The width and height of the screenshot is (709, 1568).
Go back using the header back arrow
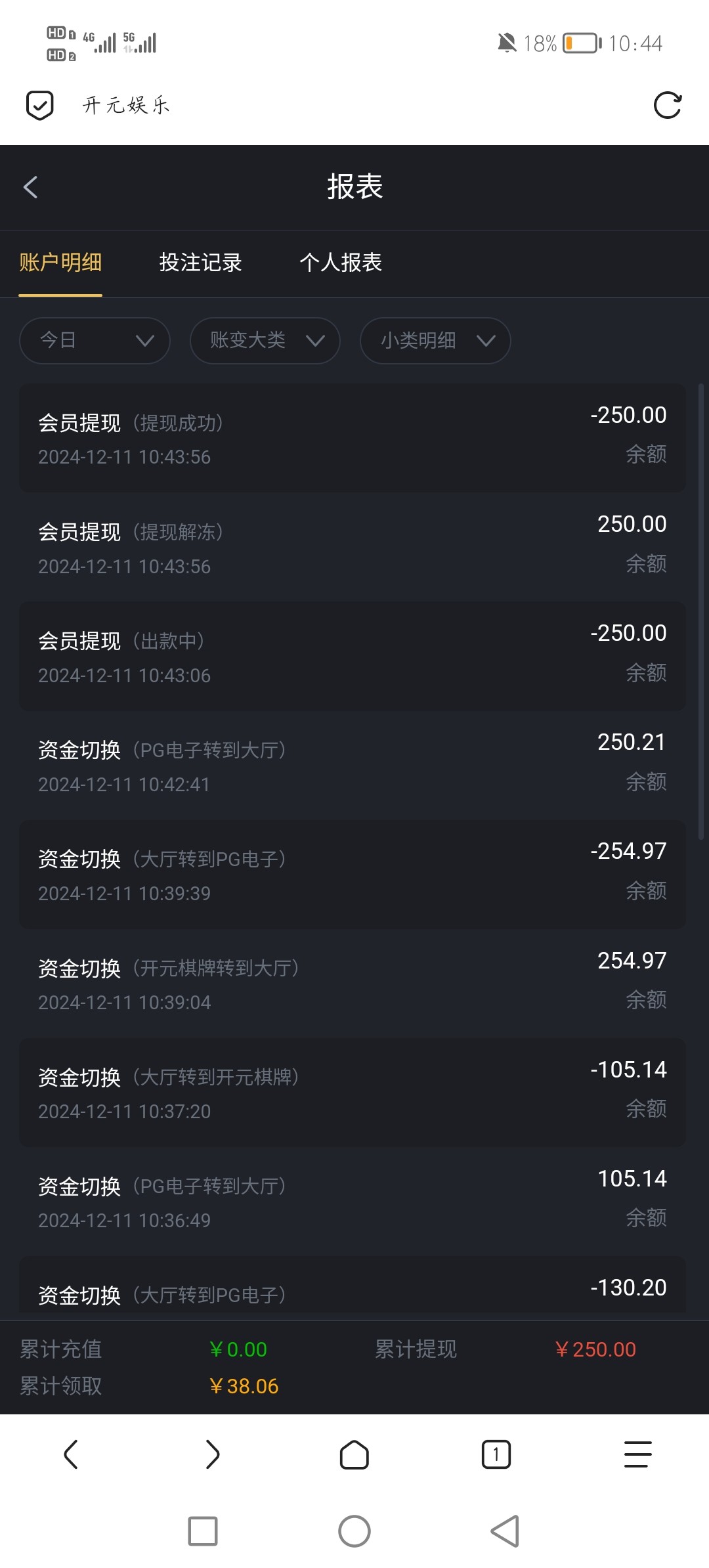point(30,187)
